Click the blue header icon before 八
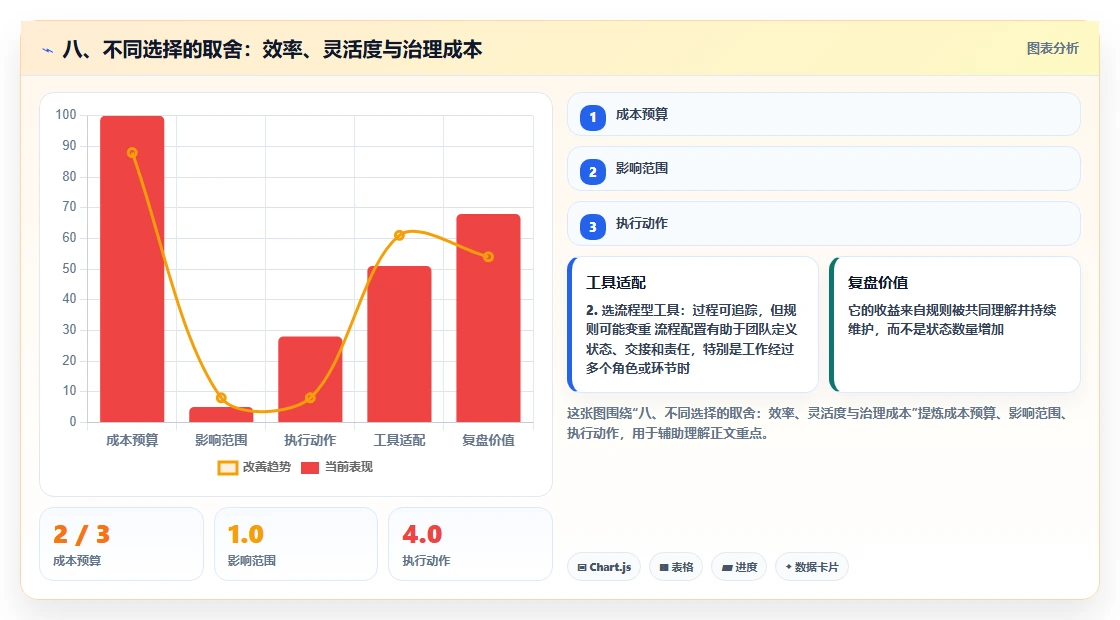The height and width of the screenshot is (620, 1120). pyautogui.click(x=48, y=50)
